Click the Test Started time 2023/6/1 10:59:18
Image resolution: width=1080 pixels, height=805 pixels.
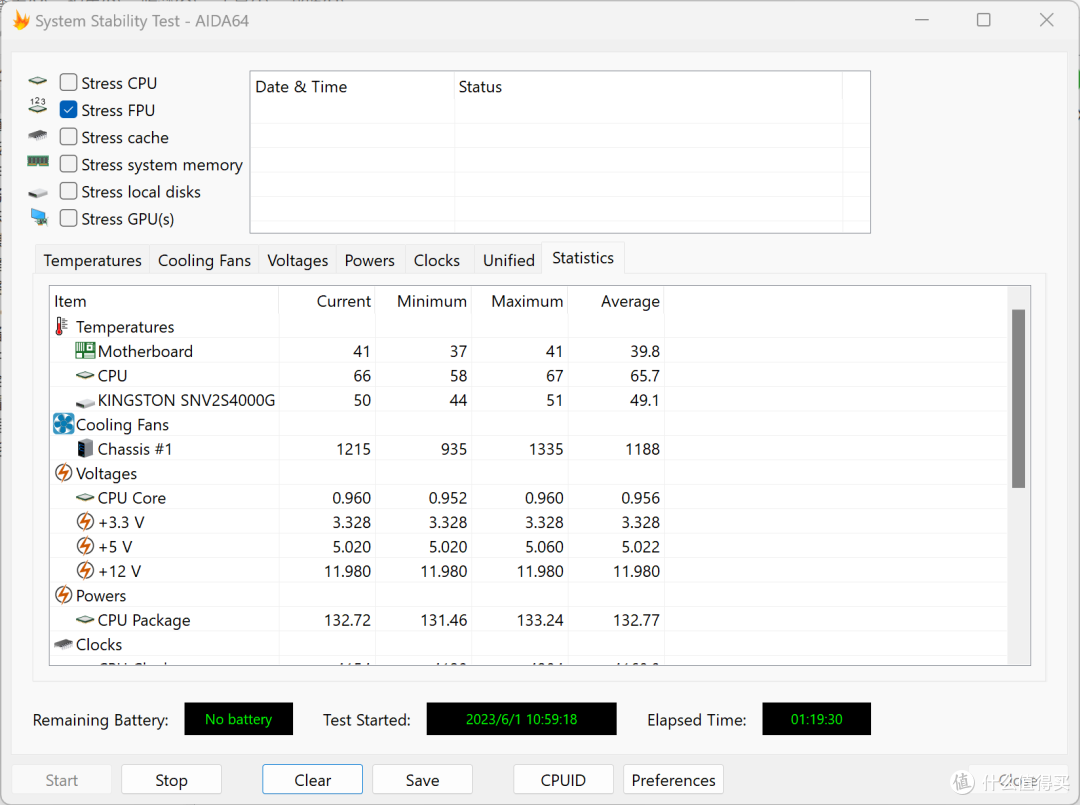[521, 719]
